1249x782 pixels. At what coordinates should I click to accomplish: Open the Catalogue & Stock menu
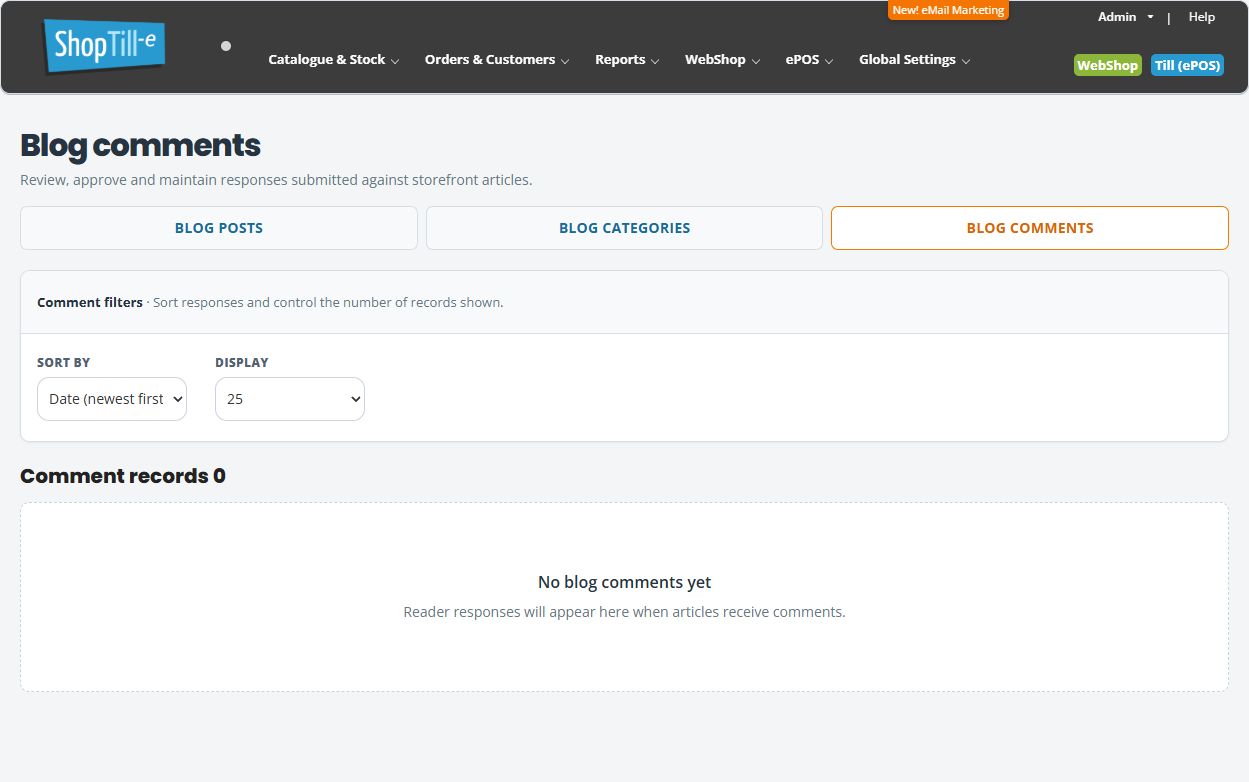[x=334, y=60]
